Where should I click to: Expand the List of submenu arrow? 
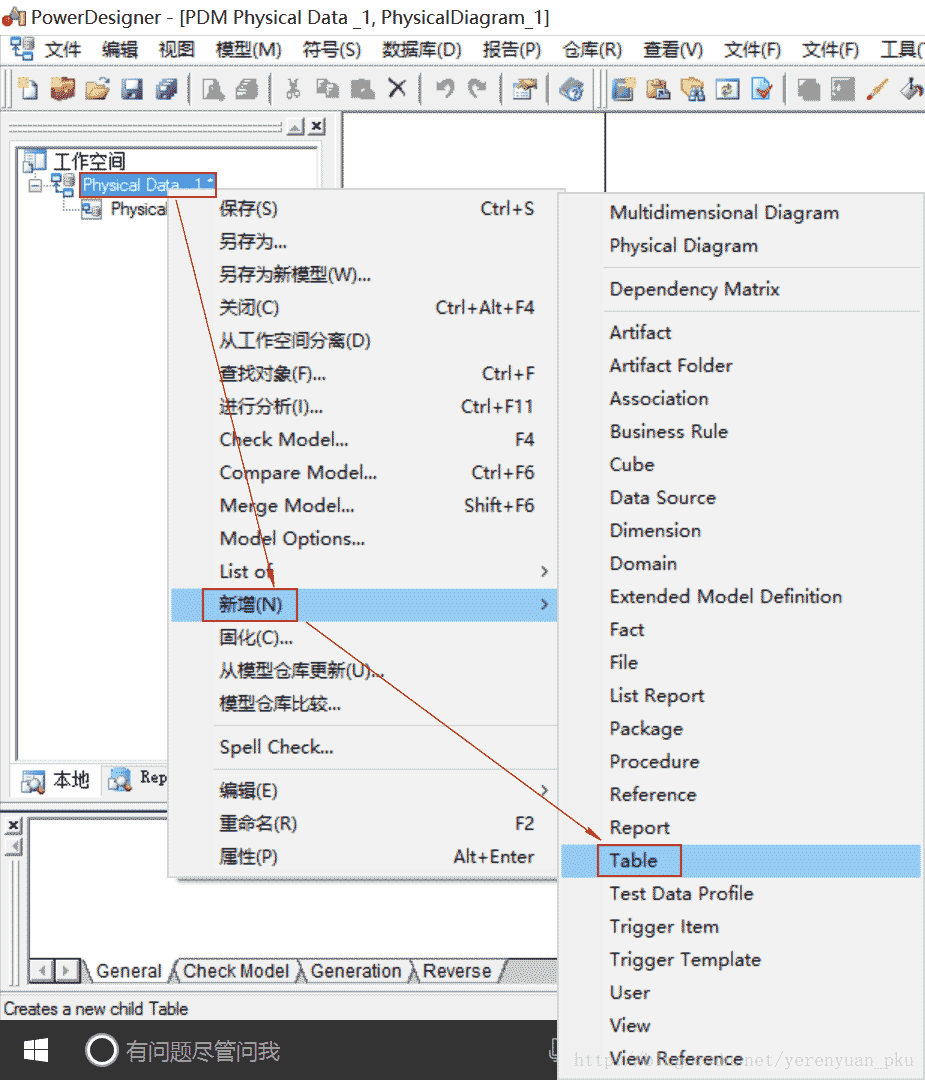coord(544,572)
